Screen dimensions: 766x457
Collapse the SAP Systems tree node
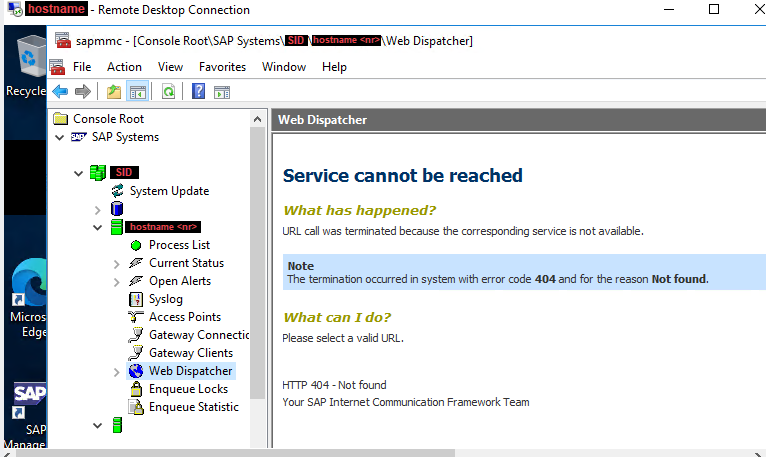coord(60,137)
